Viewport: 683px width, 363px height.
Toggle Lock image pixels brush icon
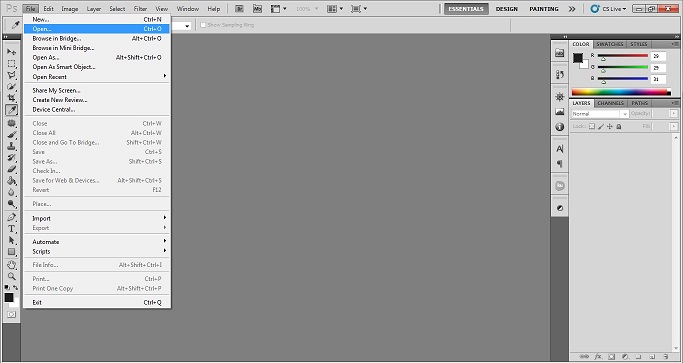[x=601, y=126]
